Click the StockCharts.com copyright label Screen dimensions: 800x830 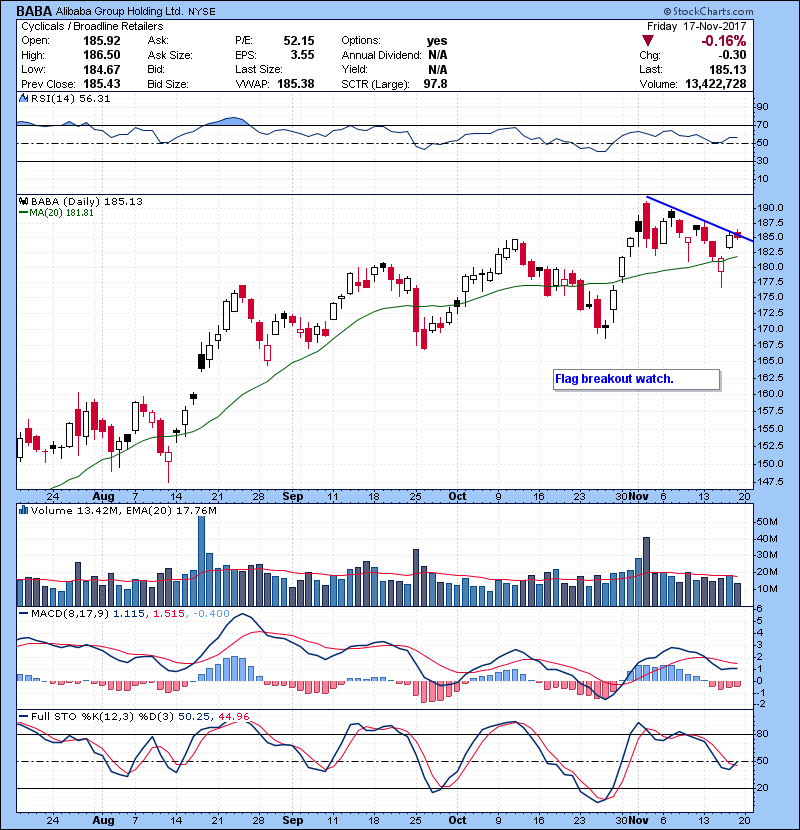pos(708,11)
